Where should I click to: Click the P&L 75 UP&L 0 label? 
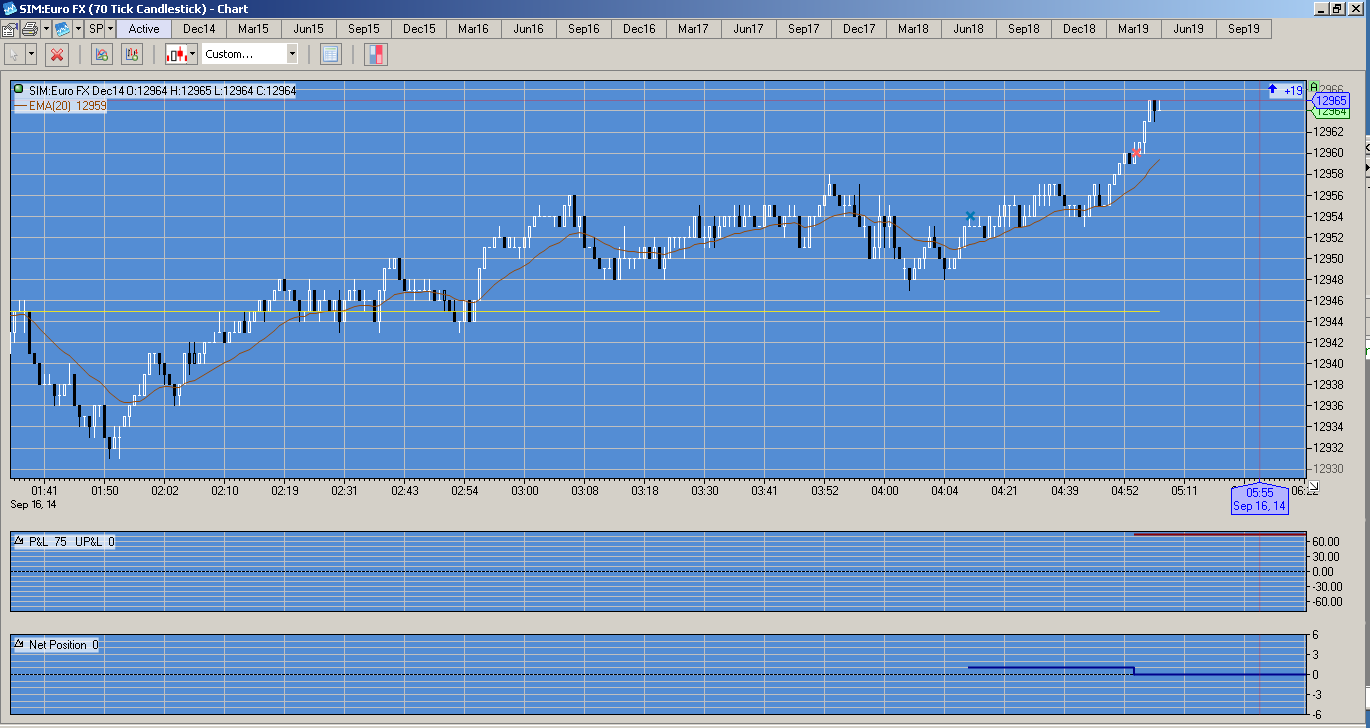[x=72, y=542]
